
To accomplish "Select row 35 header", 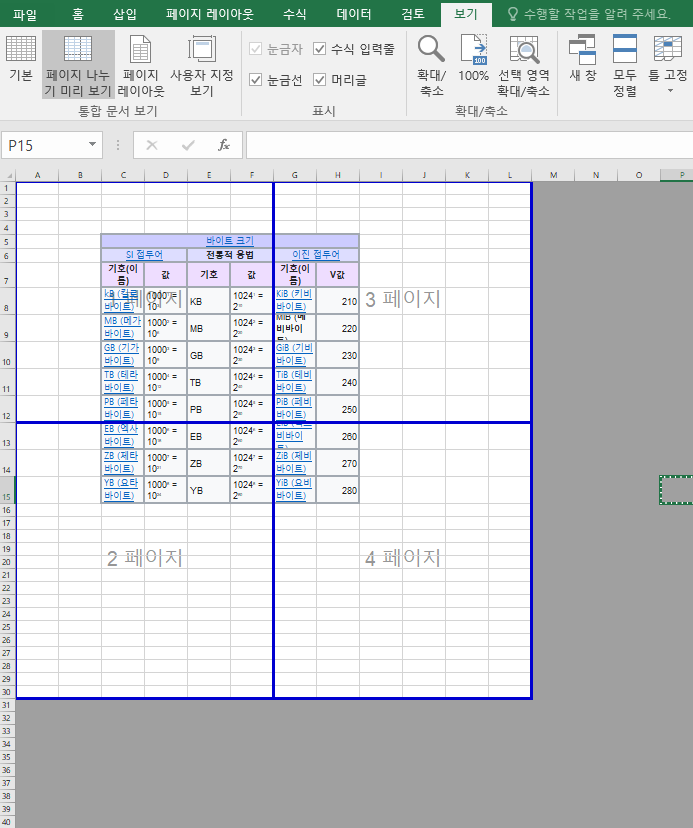I will 7,757.
